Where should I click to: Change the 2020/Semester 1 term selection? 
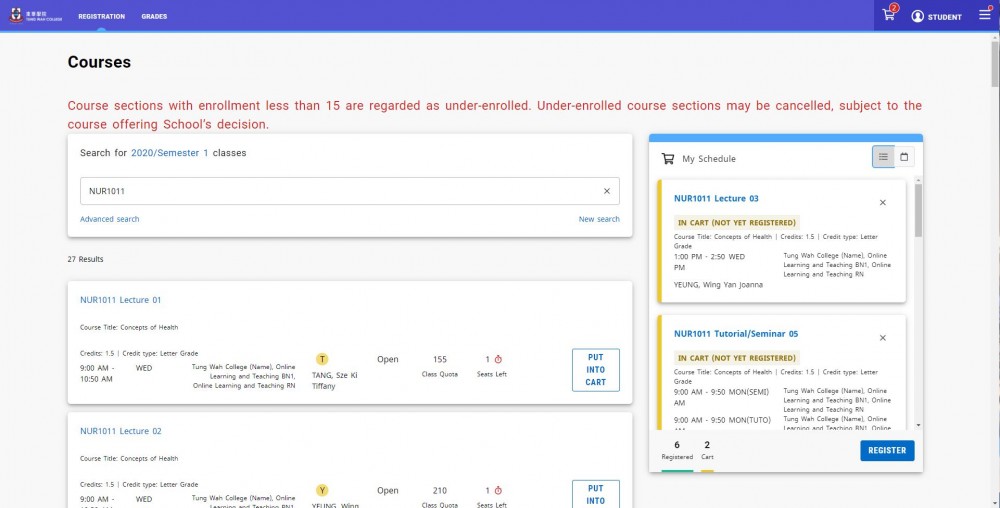coord(170,153)
